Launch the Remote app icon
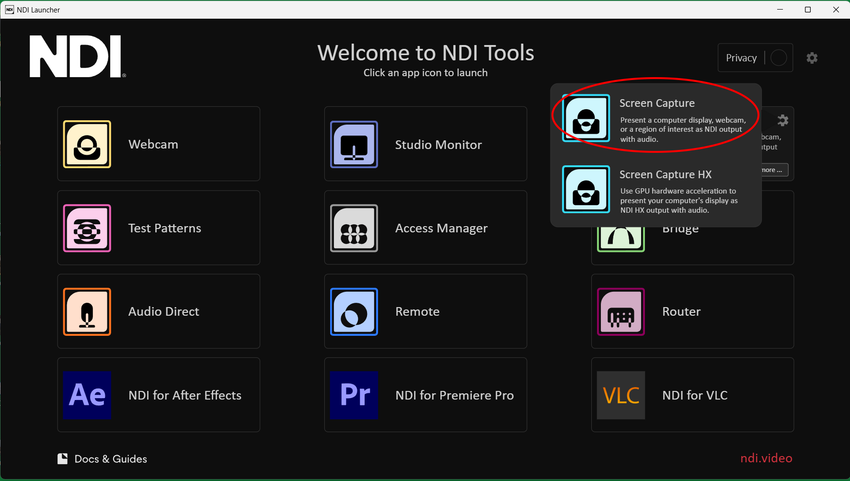This screenshot has height=481, width=850. (x=354, y=312)
